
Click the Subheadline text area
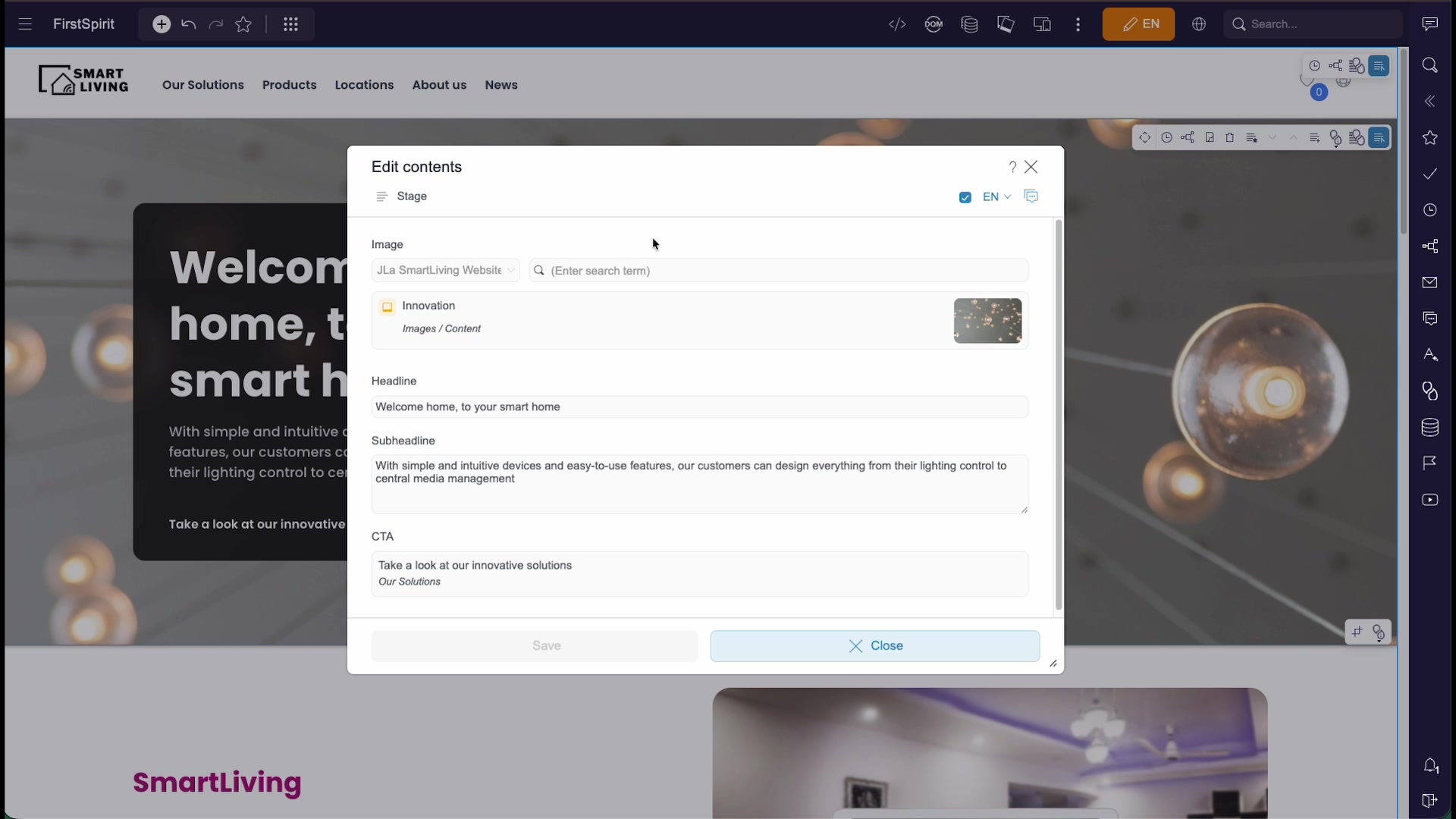[699, 484]
